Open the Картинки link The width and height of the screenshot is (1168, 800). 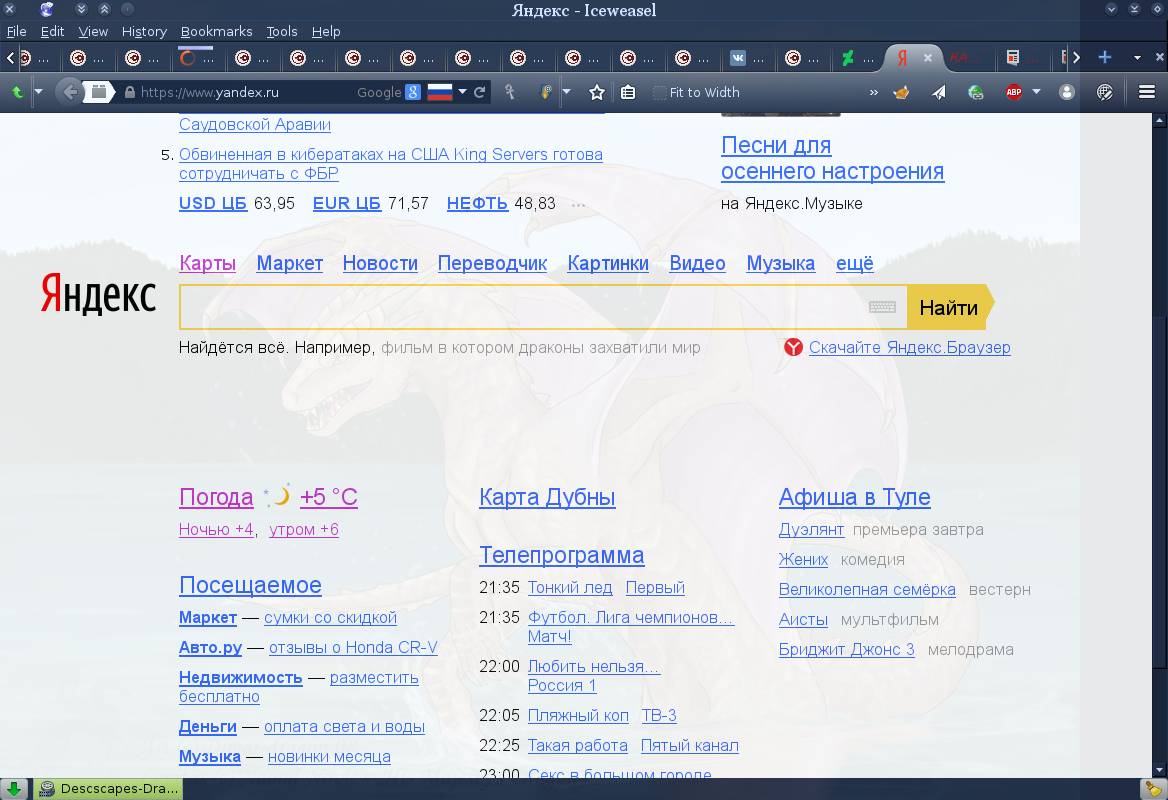point(608,264)
